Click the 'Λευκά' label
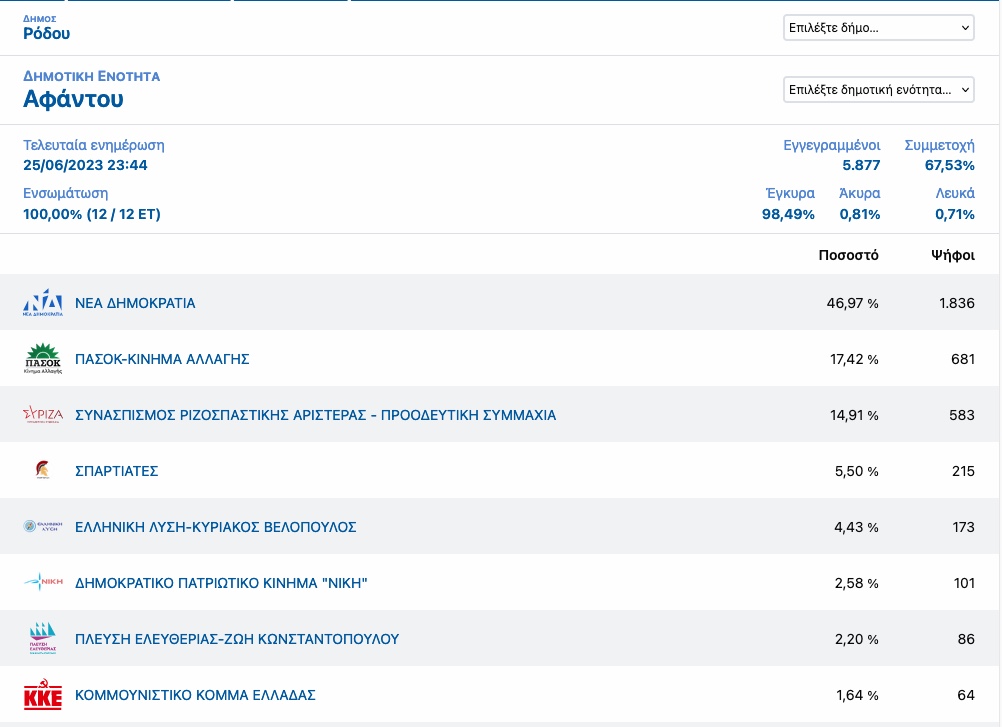The height and width of the screenshot is (727, 1002). [955, 194]
